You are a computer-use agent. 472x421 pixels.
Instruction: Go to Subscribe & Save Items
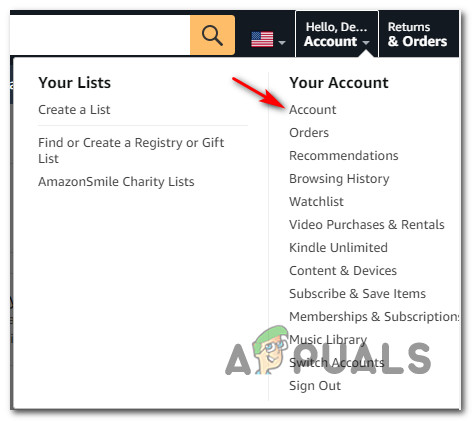pos(357,294)
